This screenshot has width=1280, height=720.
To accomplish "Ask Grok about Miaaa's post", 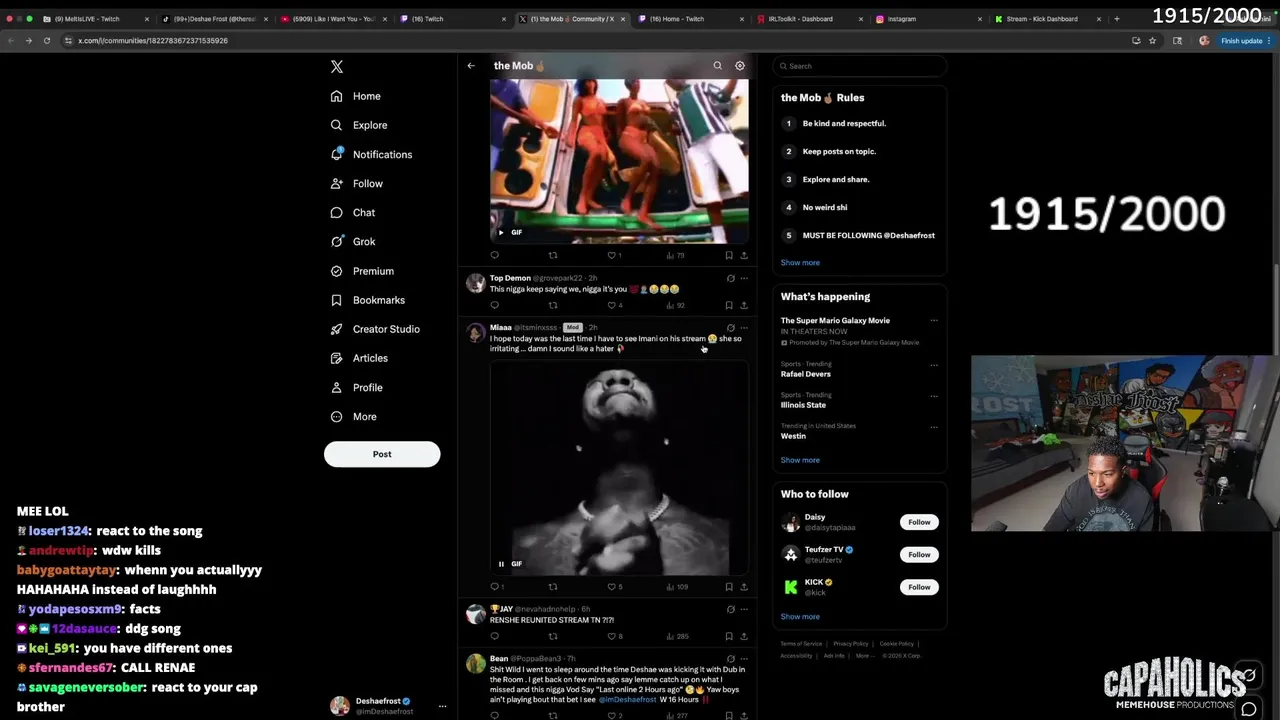I will (730, 328).
